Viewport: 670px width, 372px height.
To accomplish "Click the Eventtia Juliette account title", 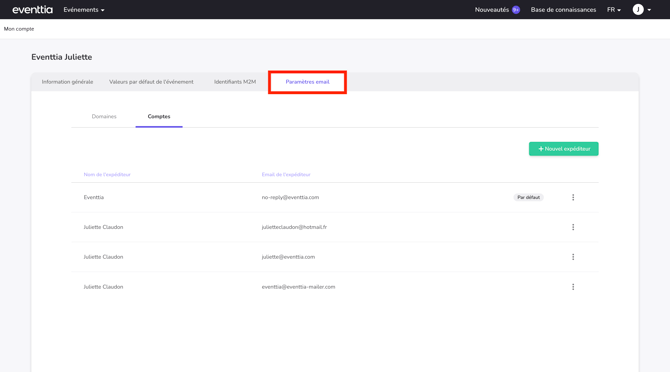I will click(62, 57).
